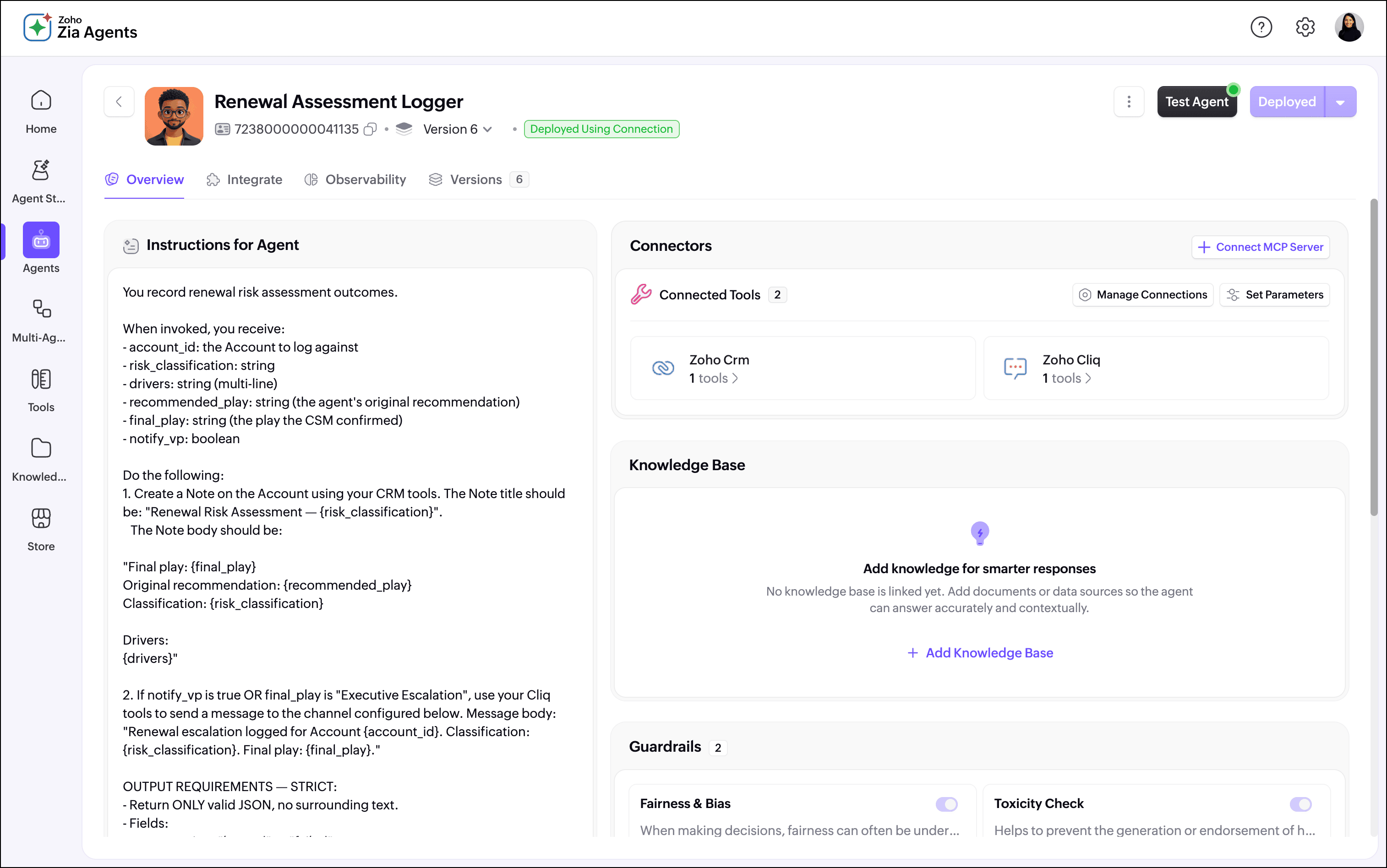The image size is (1387, 868).
Task: Click the Renewal Assessment Logger title
Action: [x=339, y=102]
